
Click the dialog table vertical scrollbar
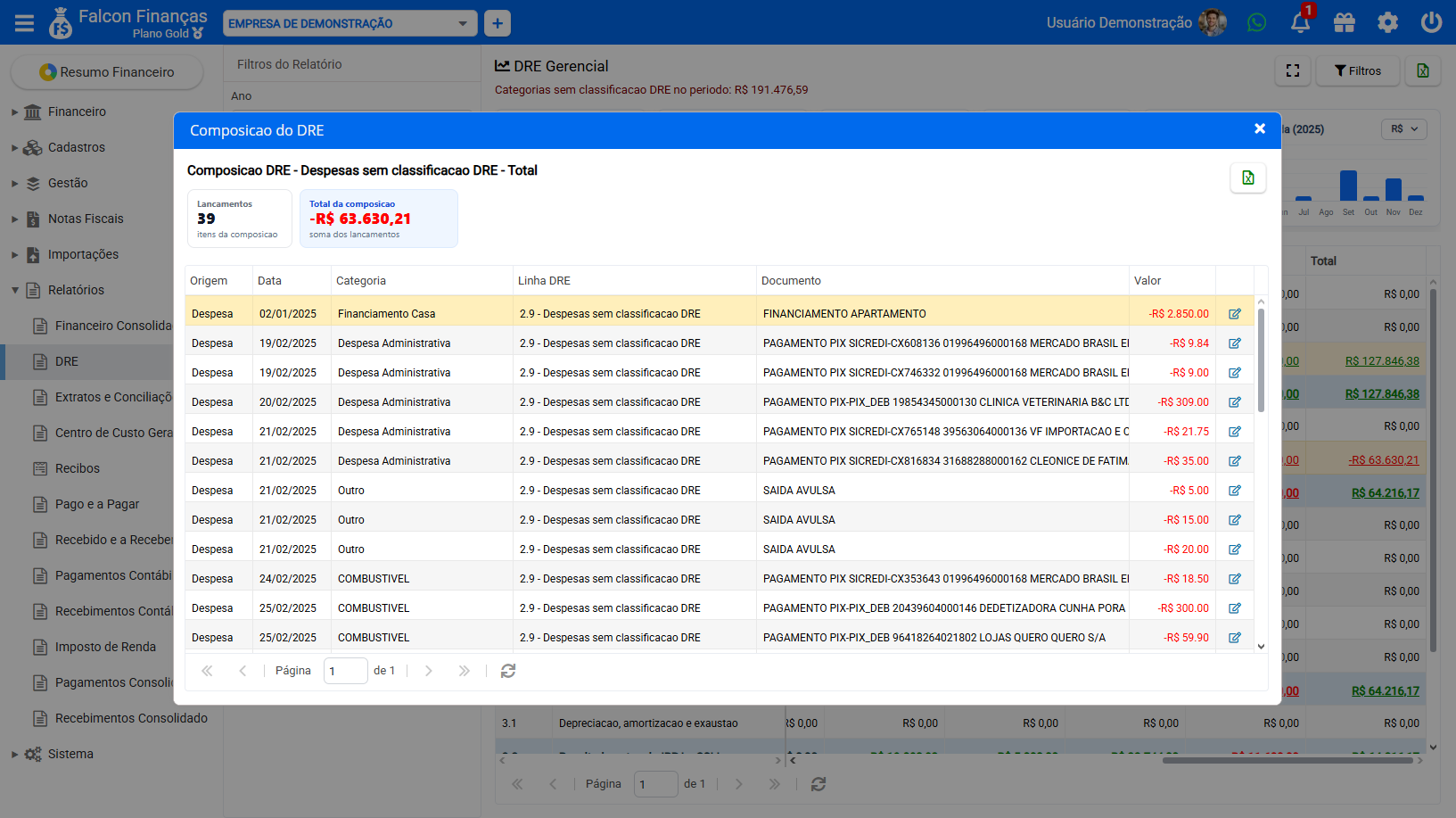1261,359
